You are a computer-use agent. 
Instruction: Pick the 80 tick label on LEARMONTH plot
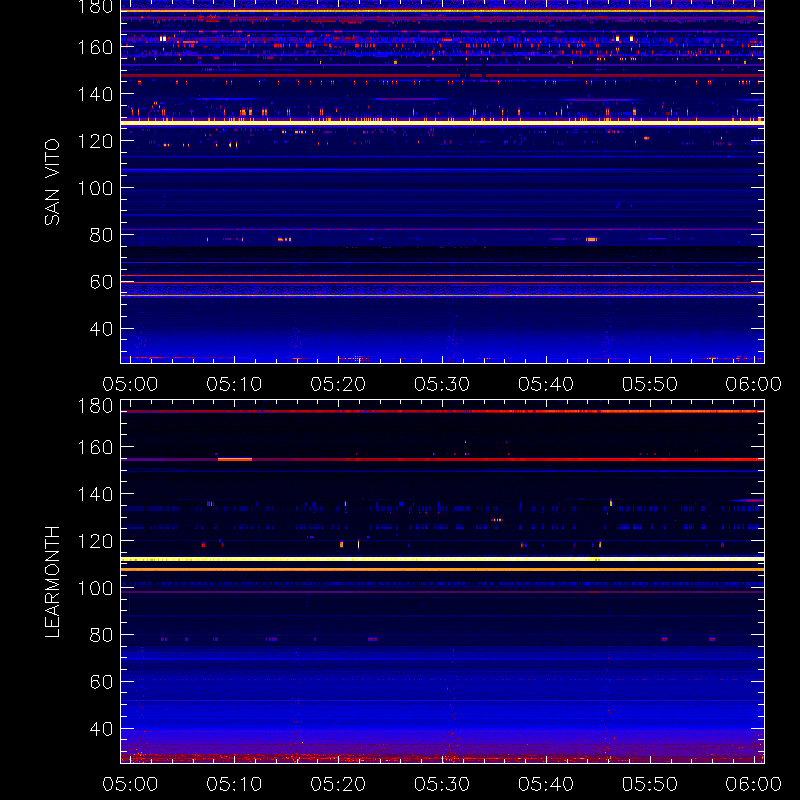pyautogui.click(x=101, y=635)
